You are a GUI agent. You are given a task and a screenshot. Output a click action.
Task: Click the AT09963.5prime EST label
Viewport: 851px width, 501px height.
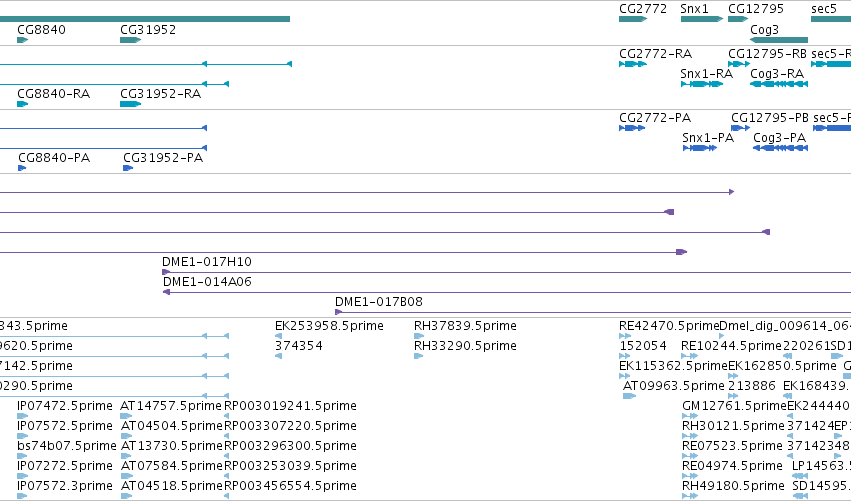(674, 386)
